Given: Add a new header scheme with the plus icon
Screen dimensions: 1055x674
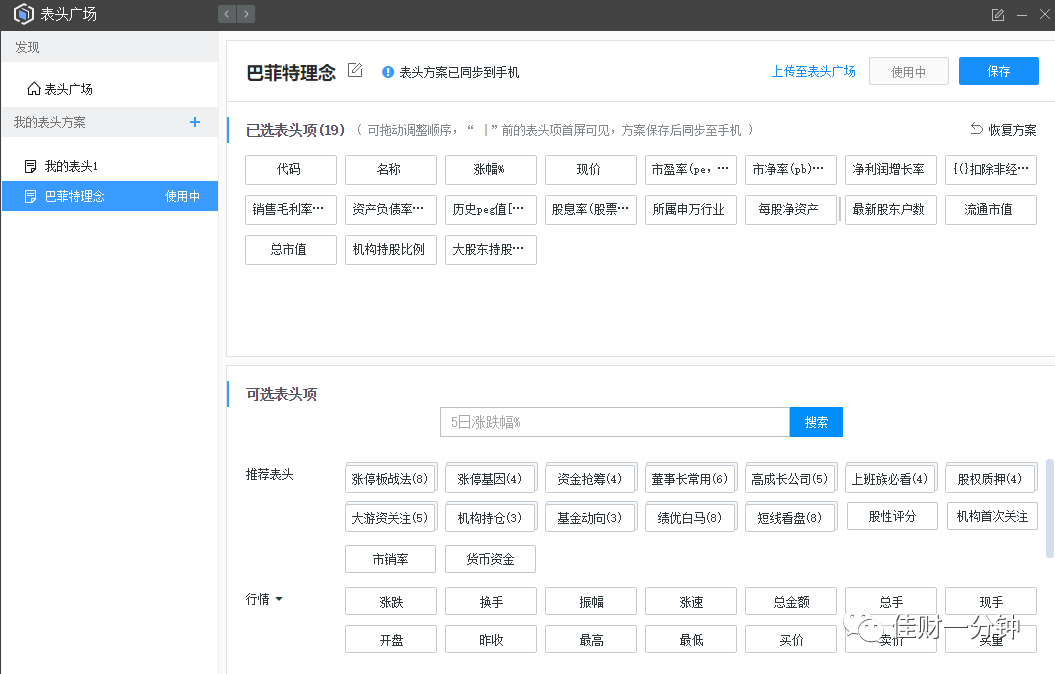Looking at the screenshot, I should 195,122.
